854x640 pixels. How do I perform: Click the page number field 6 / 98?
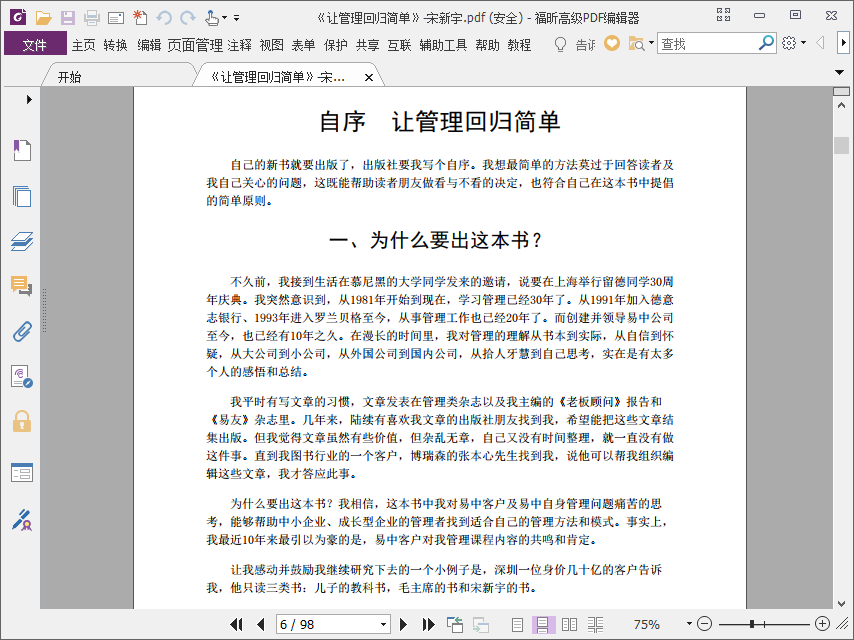click(327, 624)
